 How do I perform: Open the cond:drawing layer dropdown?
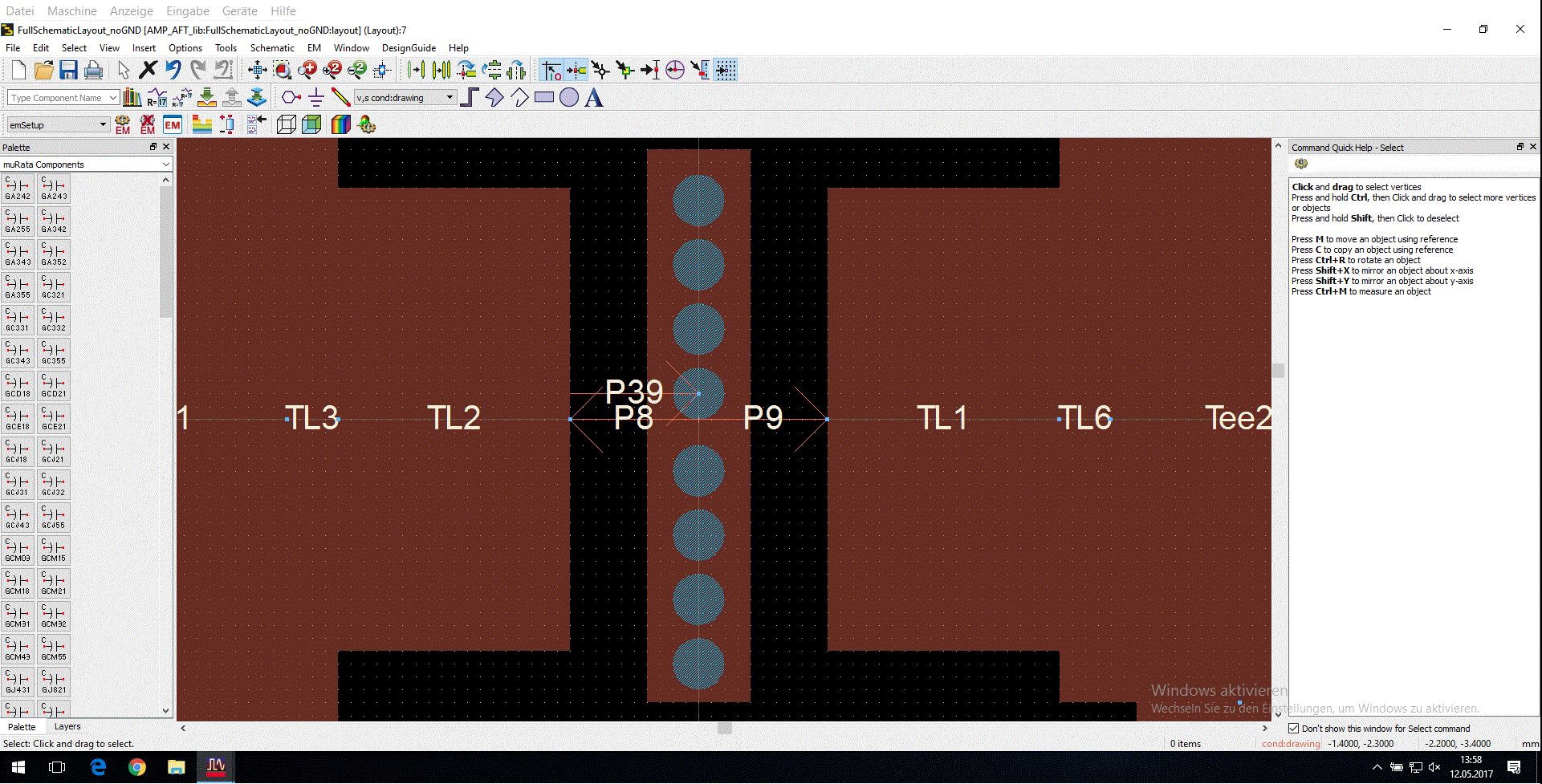(x=405, y=98)
